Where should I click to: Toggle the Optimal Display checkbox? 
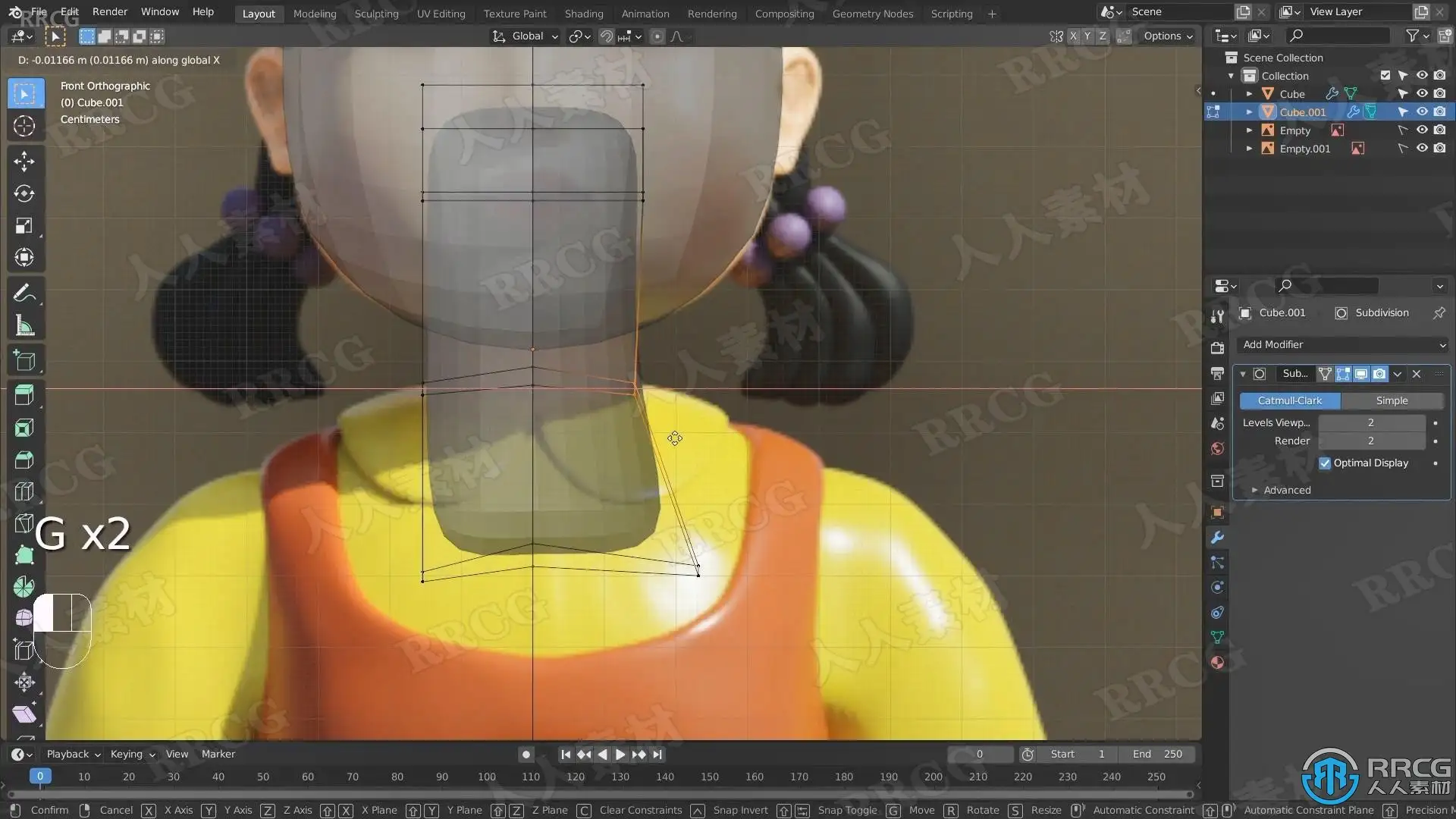[1325, 463]
